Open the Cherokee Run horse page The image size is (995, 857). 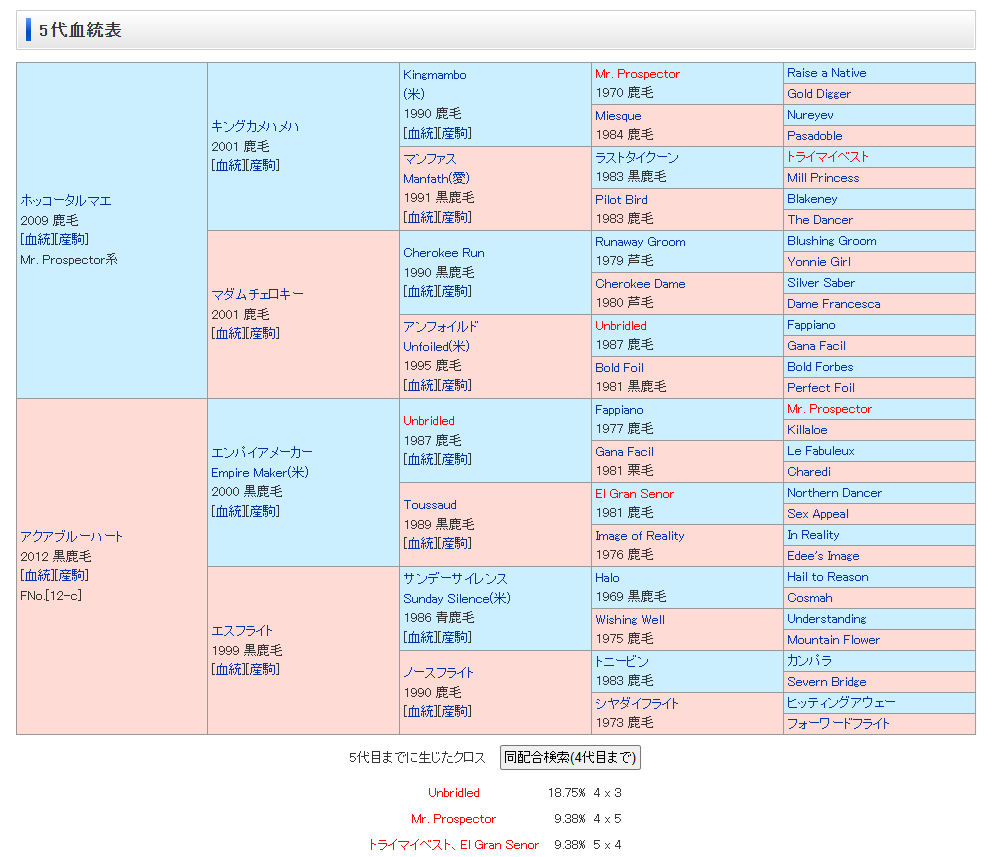point(443,253)
